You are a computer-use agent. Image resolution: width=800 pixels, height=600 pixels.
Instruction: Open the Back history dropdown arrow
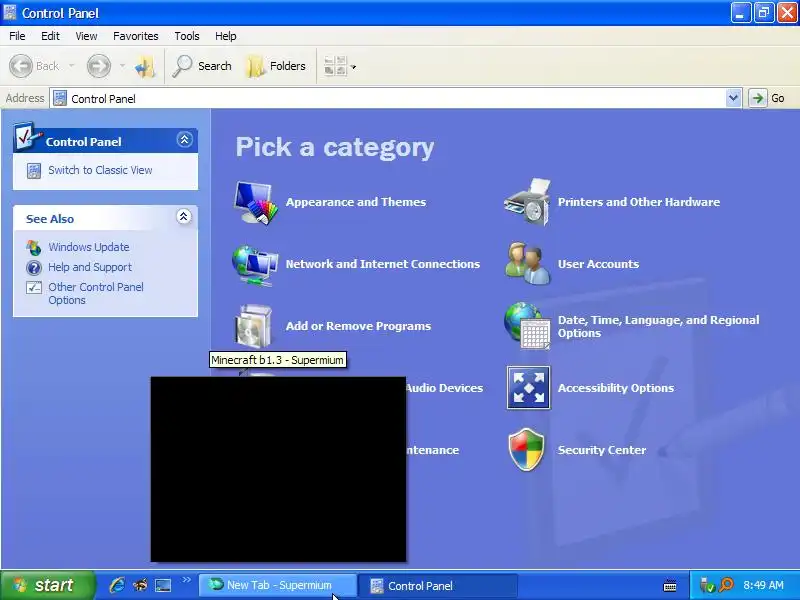point(71,66)
